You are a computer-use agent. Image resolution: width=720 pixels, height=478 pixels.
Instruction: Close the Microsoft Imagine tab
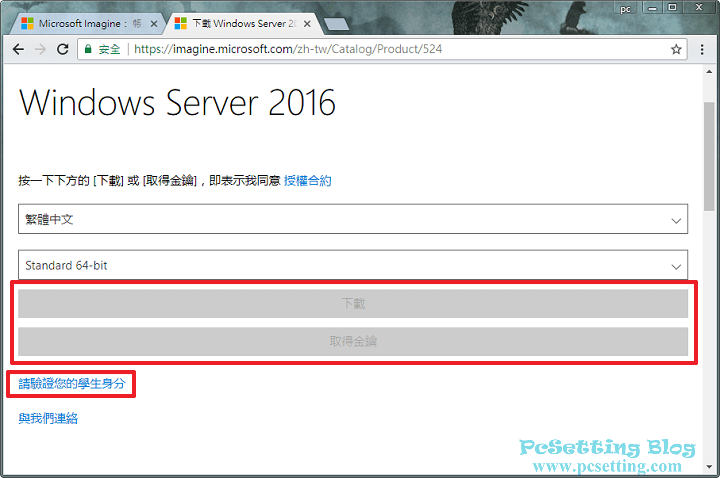tap(154, 22)
